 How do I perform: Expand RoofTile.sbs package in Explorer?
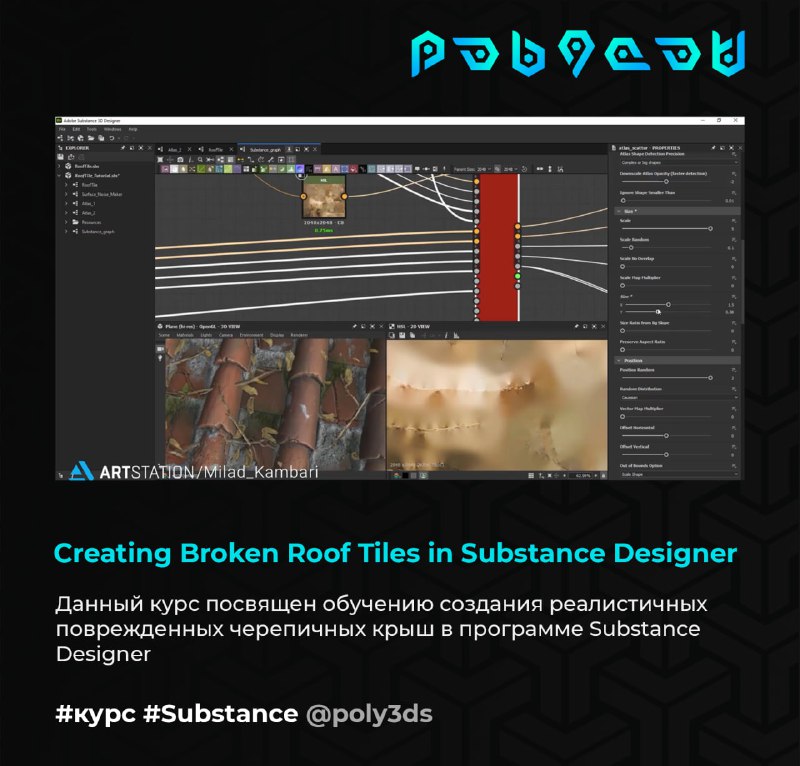tap(60, 166)
